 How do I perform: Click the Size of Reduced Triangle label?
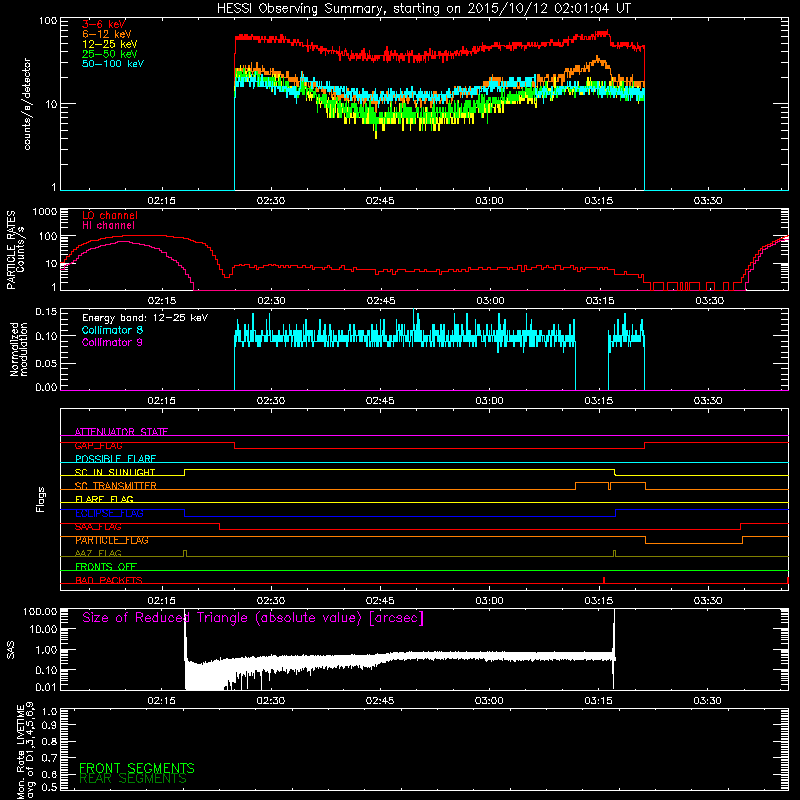click(253, 618)
